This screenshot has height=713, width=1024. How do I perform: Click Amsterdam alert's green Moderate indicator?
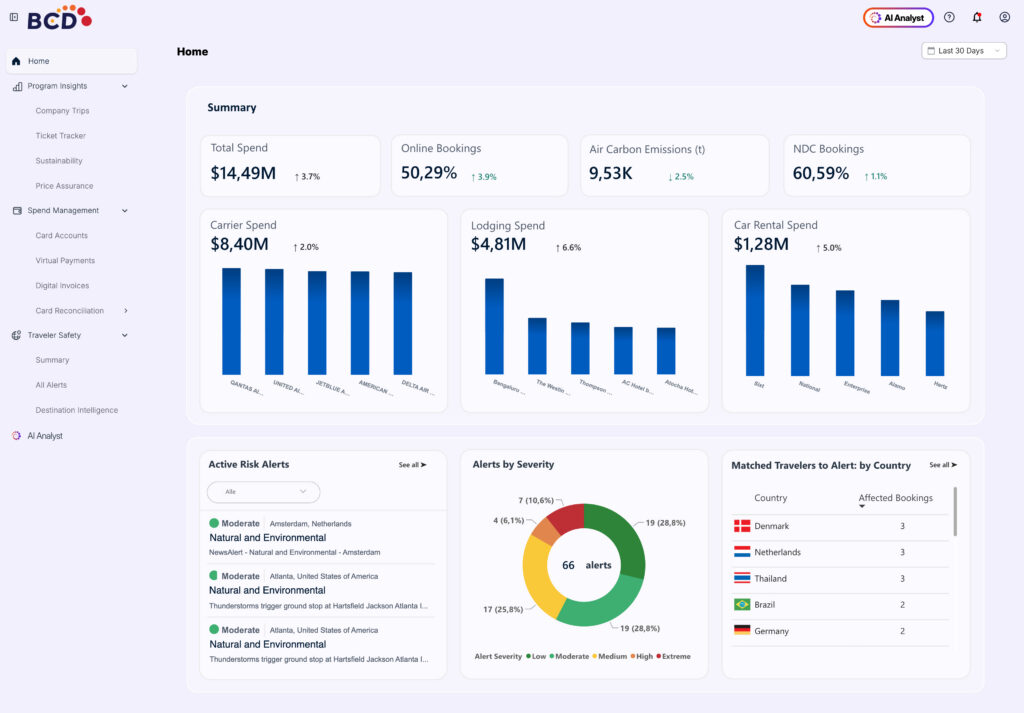(x=214, y=523)
